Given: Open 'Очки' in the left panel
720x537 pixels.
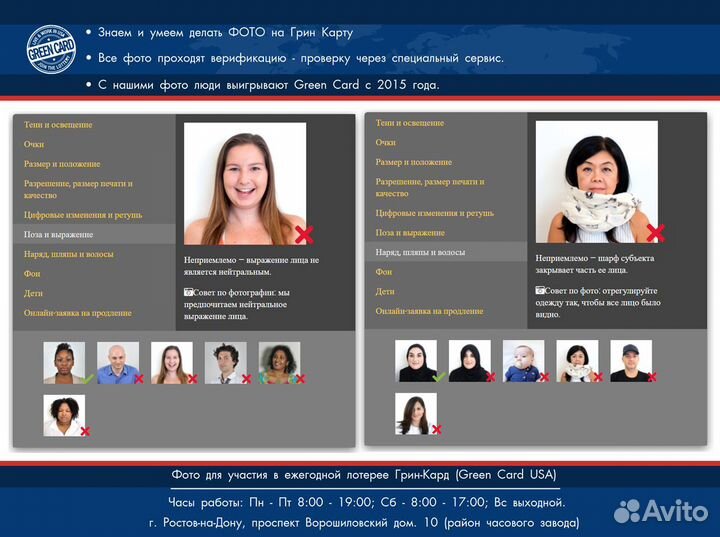Looking at the screenshot, I should coord(34,144).
